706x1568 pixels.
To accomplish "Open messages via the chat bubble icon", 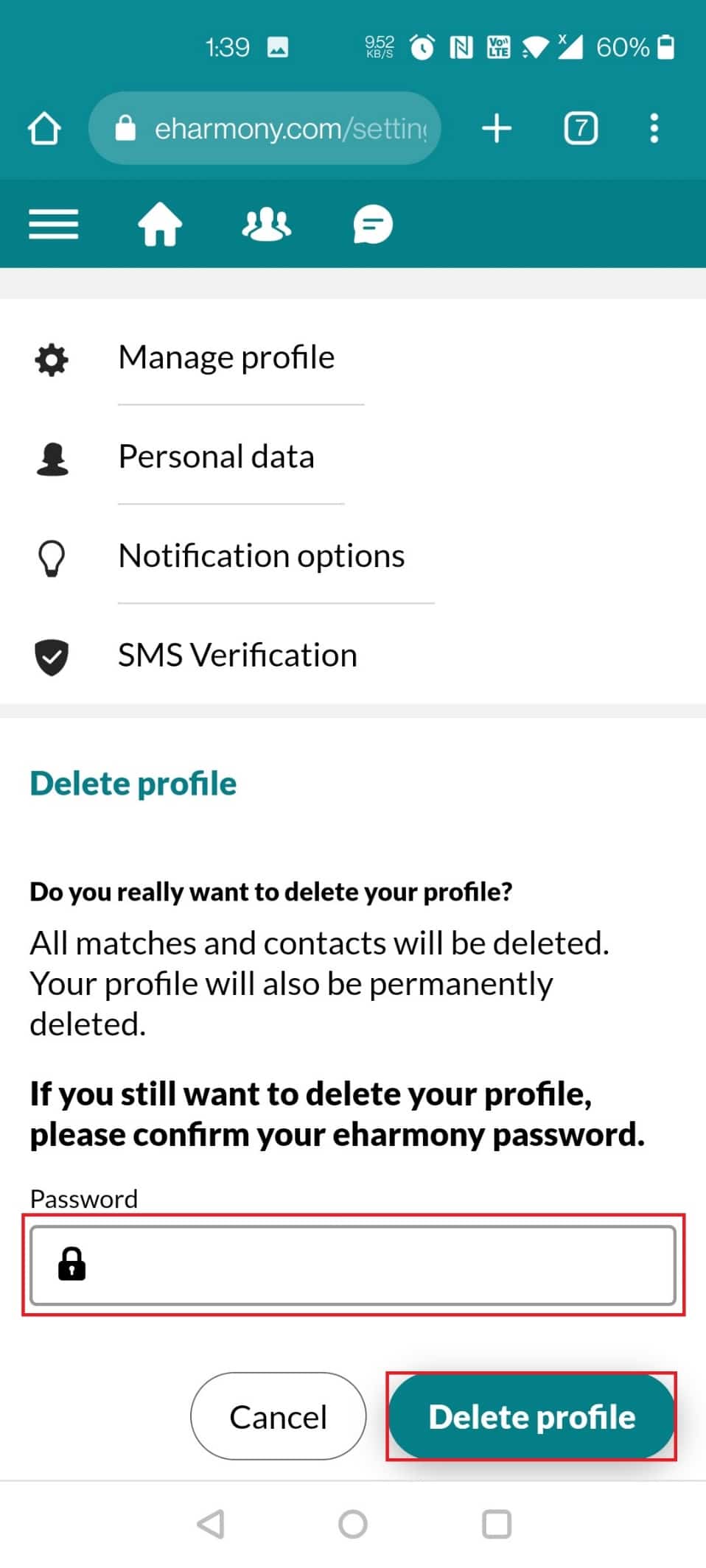I will click(x=373, y=224).
